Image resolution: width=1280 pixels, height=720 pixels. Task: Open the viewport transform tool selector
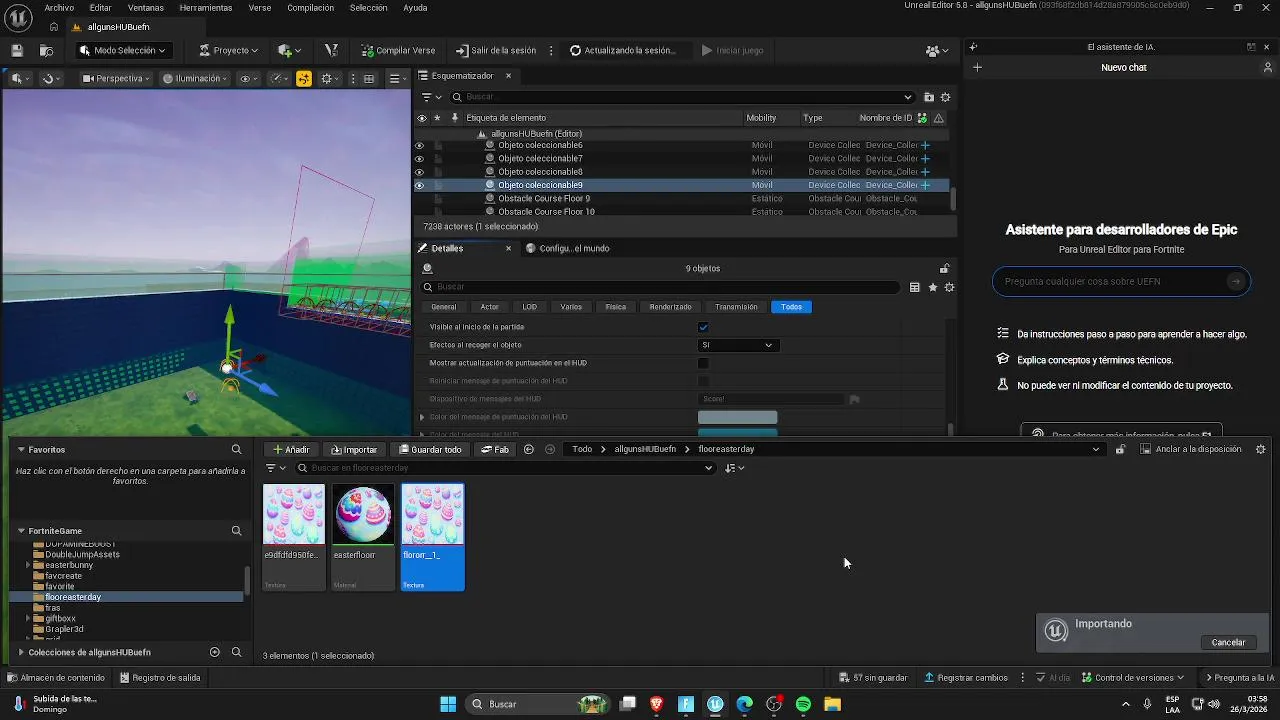tap(19, 79)
